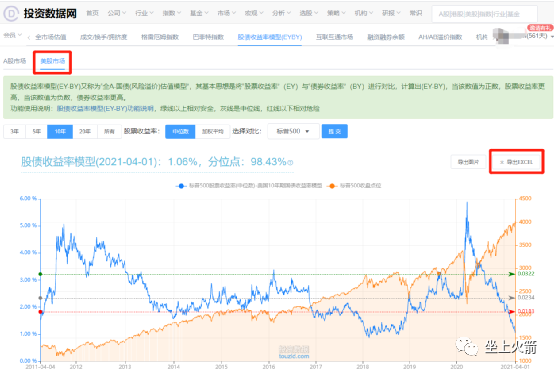Select the 所有 time range

(x=110, y=131)
